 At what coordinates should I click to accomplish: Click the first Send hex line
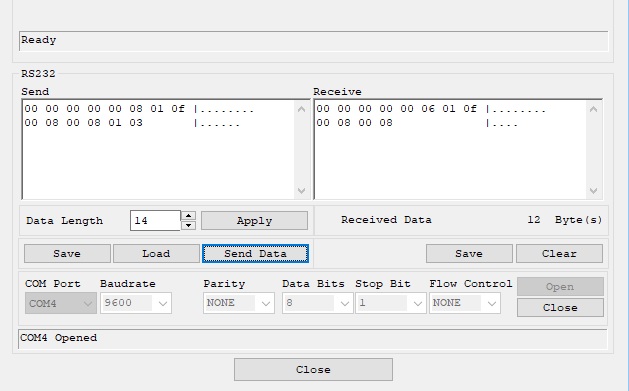coord(139,109)
